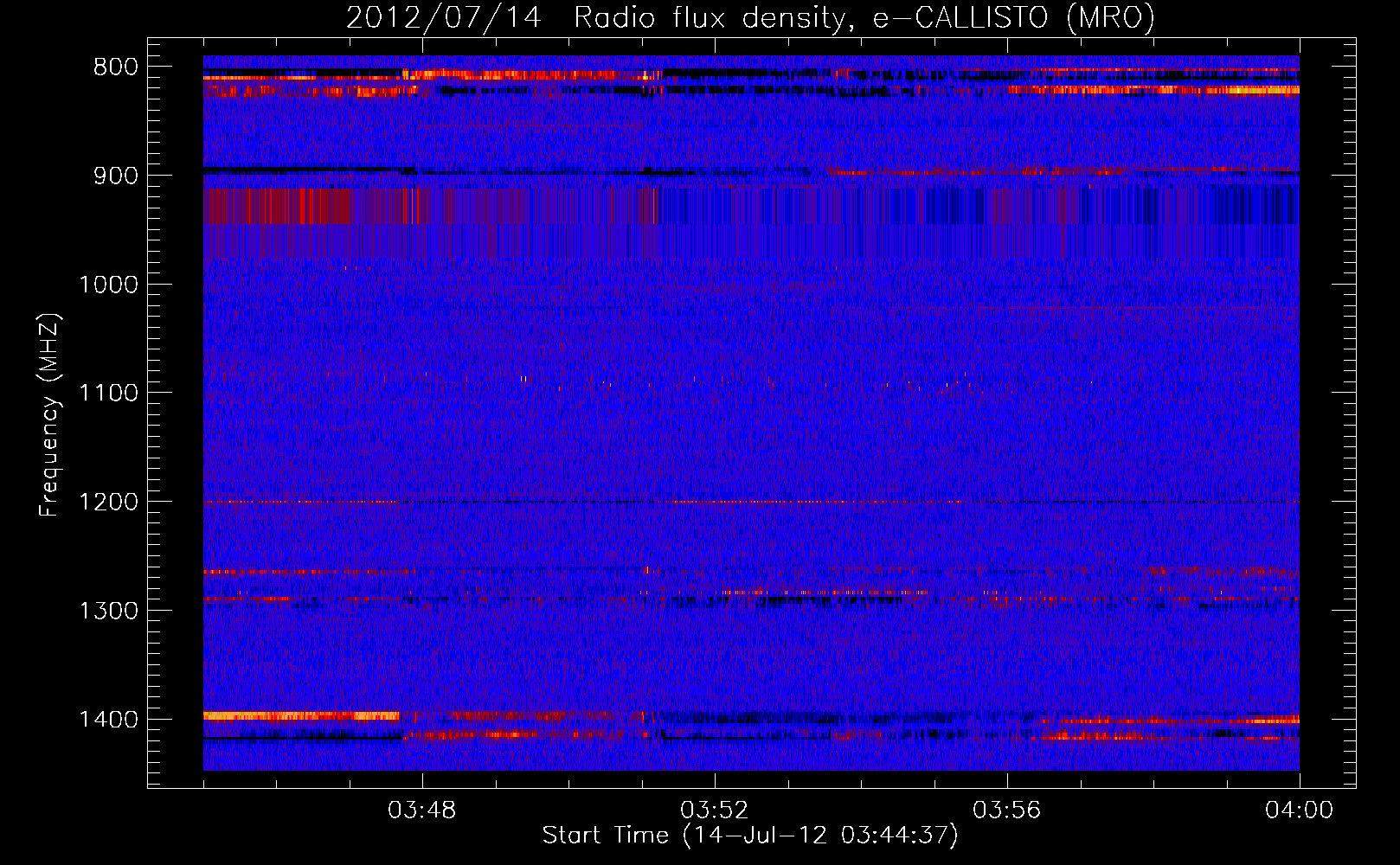
Task: Click the 03:52 time tick label
Action: point(715,811)
